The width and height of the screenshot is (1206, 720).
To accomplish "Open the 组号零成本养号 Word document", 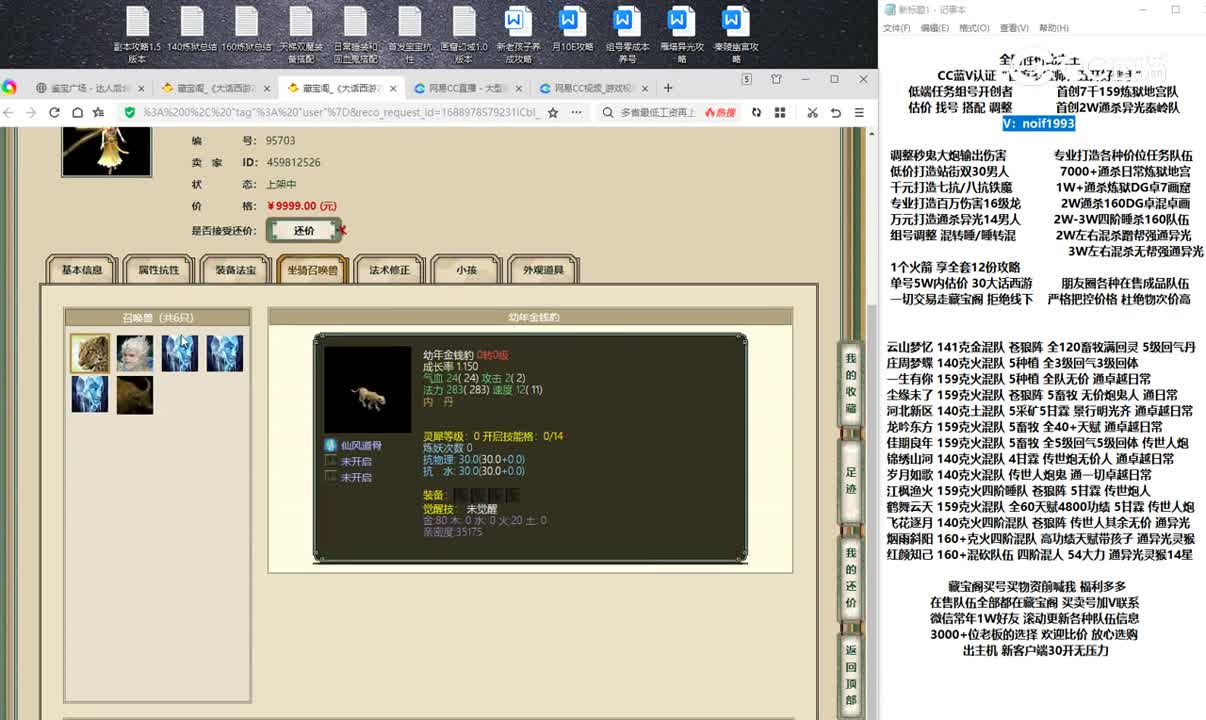I will pyautogui.click(x=626, y=34).
